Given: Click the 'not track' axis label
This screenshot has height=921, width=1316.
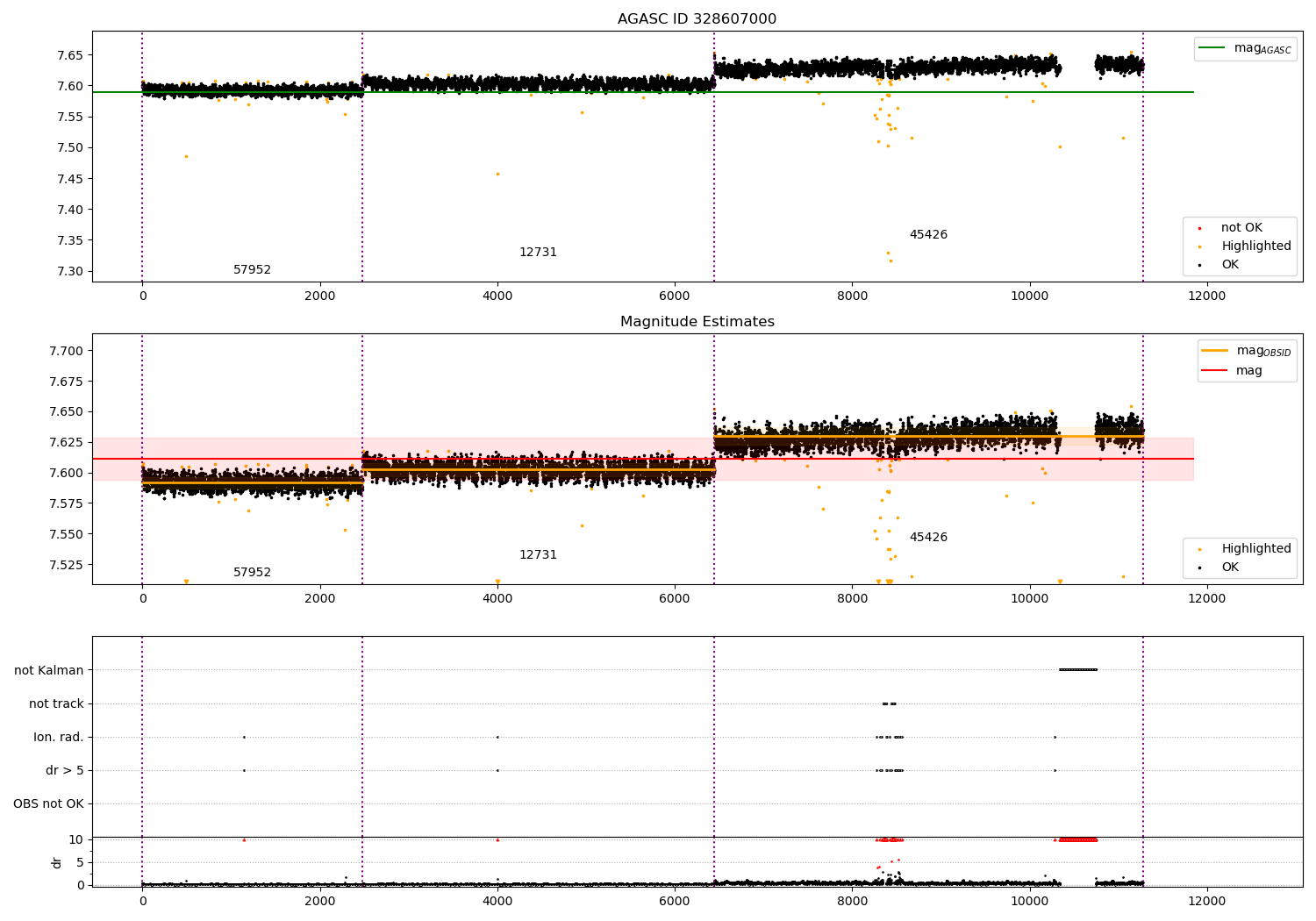Looking at the screenshot, I should point(56,703).
